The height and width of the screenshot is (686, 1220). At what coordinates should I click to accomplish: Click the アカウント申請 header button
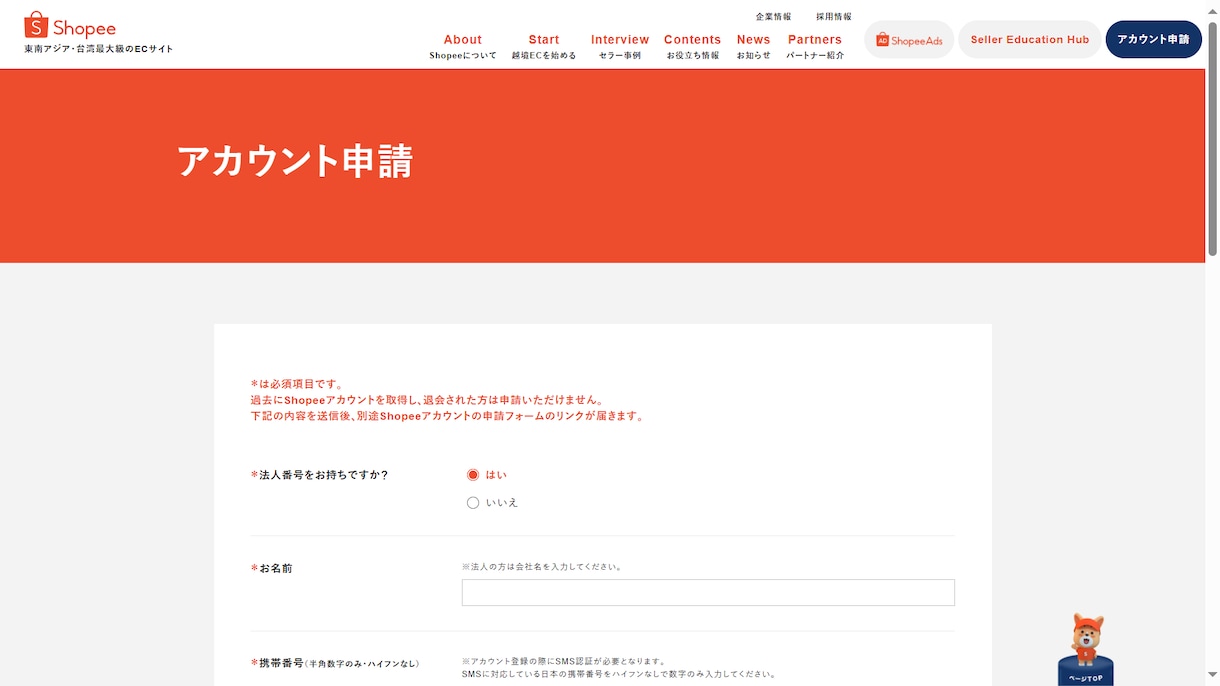click(x=1153, y=40)
